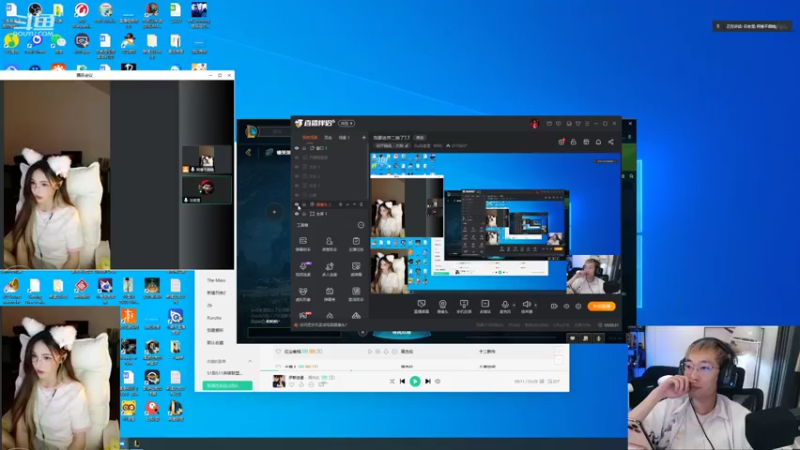This screenshot has width=800, height=450.
Task: Click the back arrow in League client
Action: tap(248, 152)
